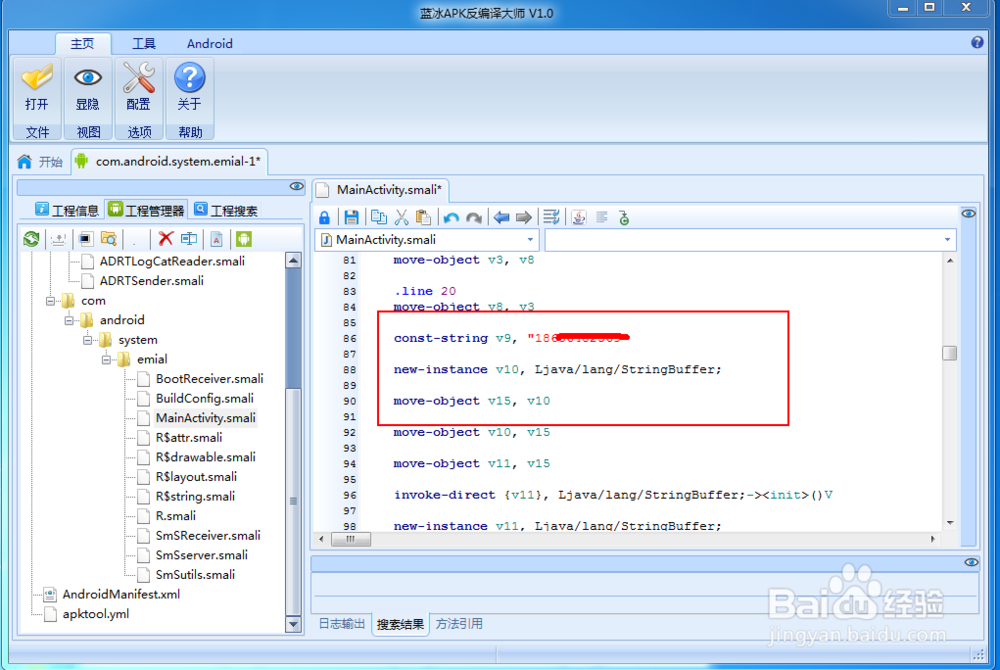Select BootReceiver.smali in the tree
This screenshot has width=1000, height=670.
[209, 379]
